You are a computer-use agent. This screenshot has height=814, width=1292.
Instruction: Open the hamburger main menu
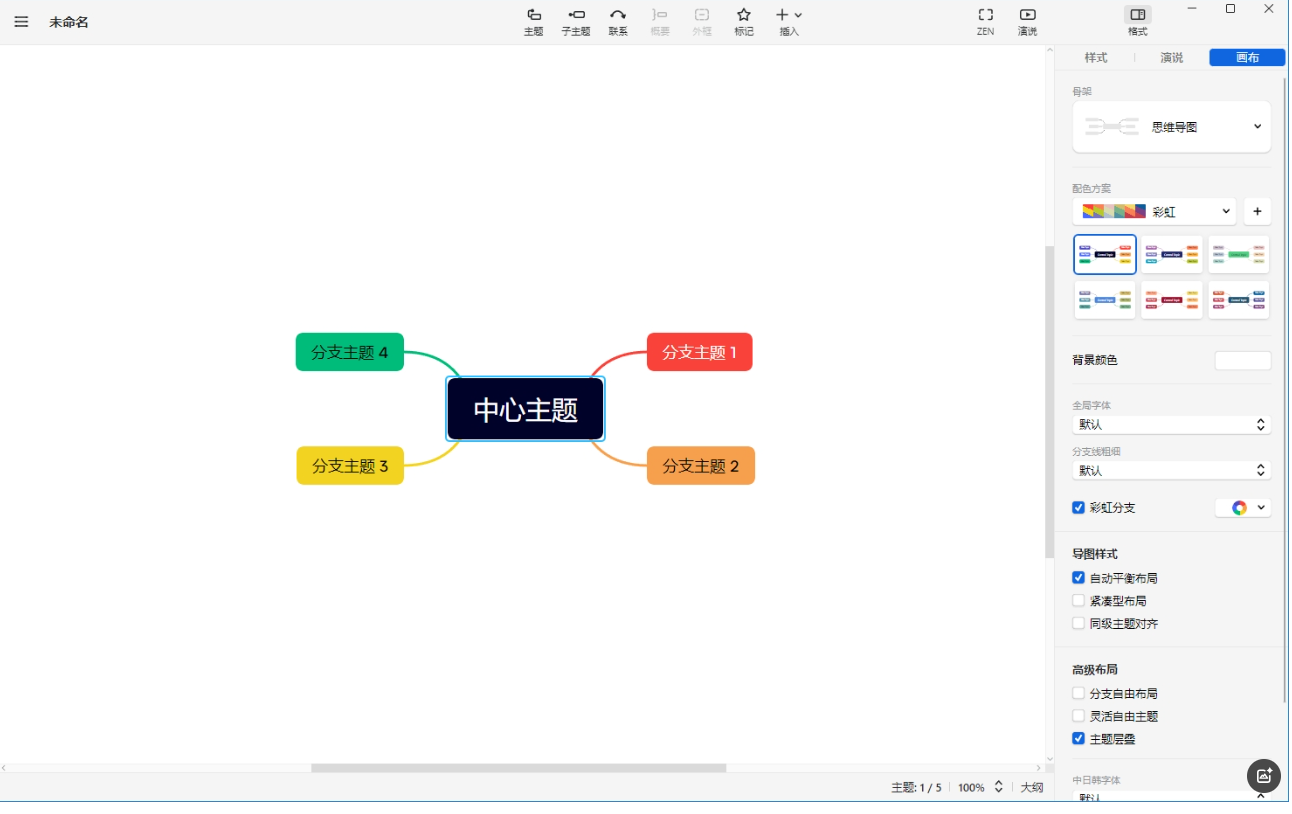(x=21, y=22)
